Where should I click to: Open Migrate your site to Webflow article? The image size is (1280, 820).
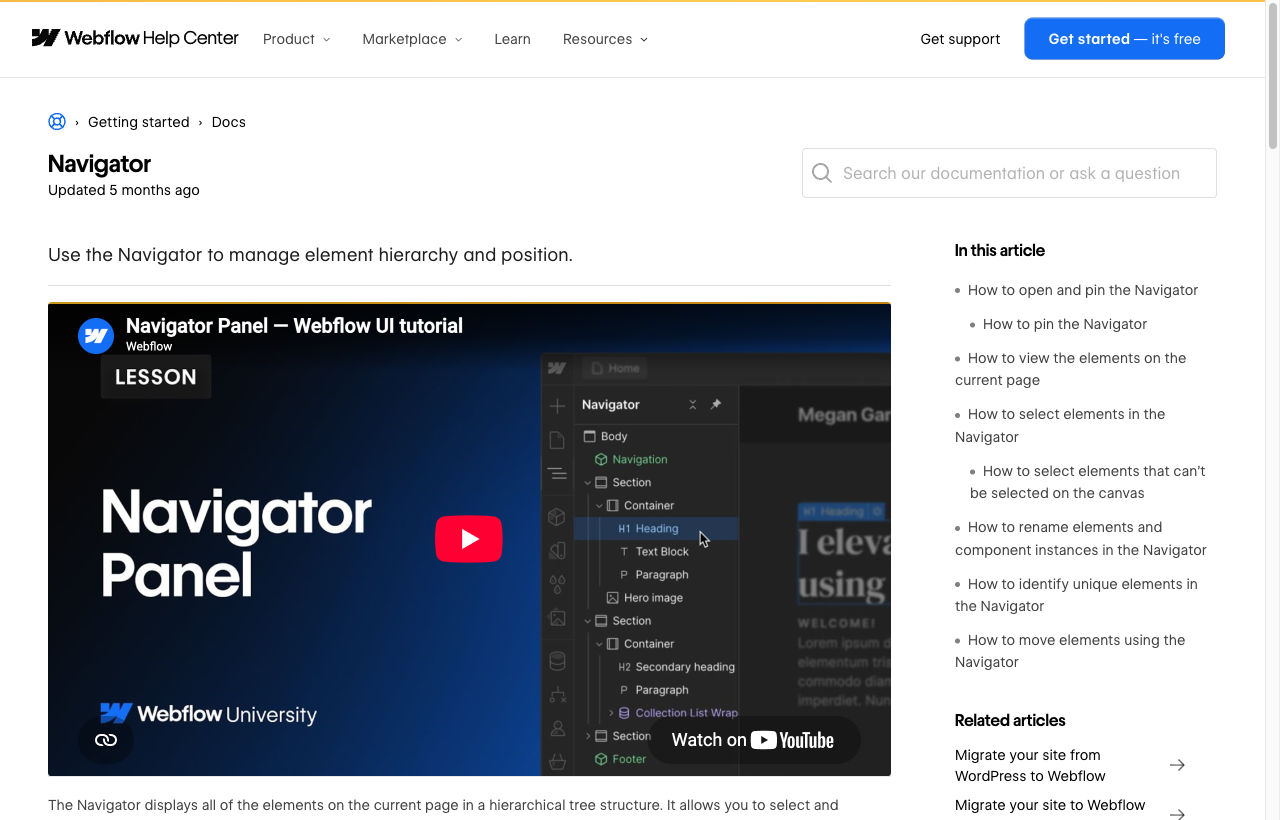(1050, 806)
